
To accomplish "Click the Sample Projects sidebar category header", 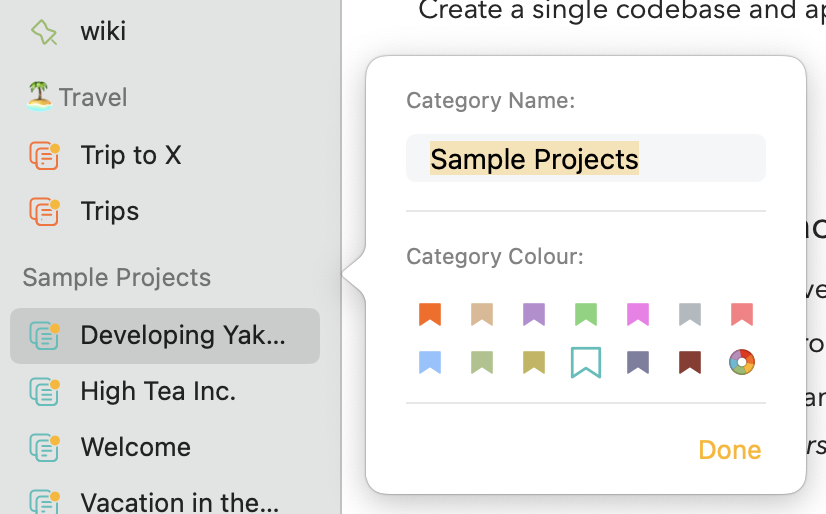I will pos(116,278).
